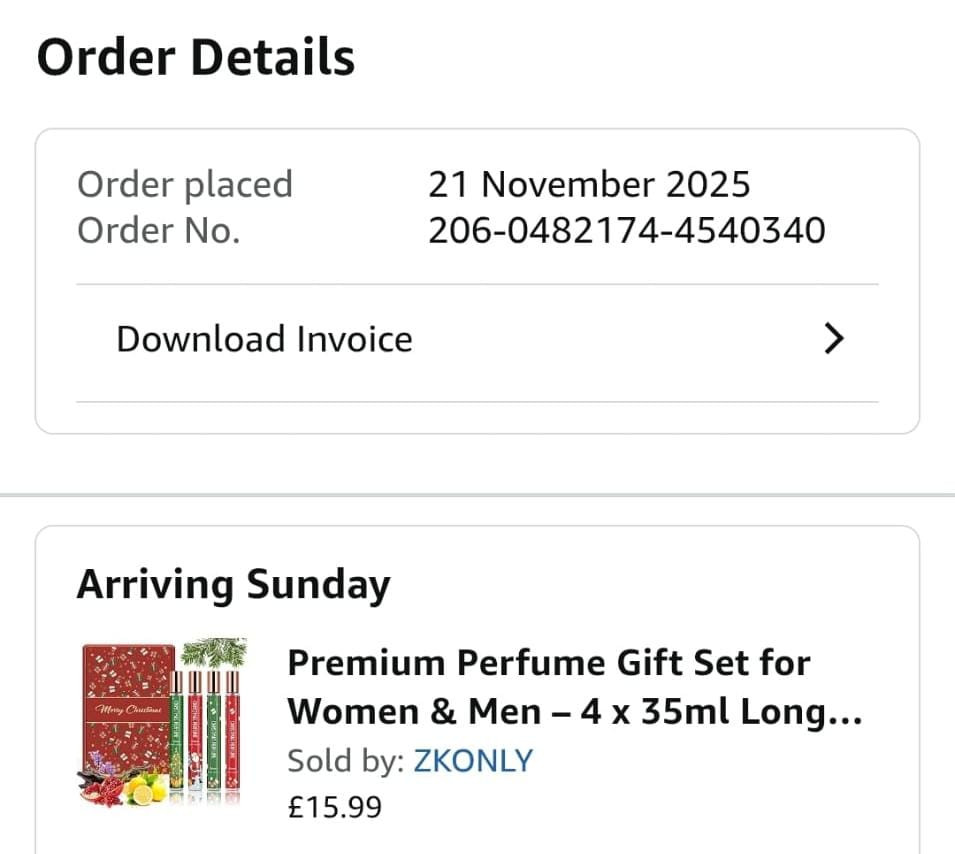The image size is (955, 854).
Task: Click the Order No. label
Action: click(x=159, y=231)
